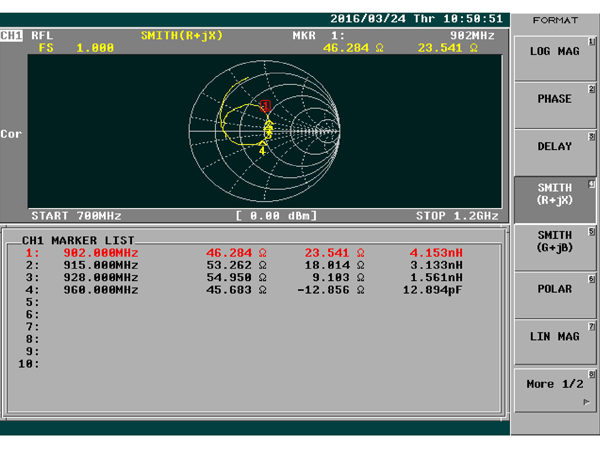Screen dimensions: 600x456
Task: Choose the LIN MAG format softkey
Action: pos(555,343)
